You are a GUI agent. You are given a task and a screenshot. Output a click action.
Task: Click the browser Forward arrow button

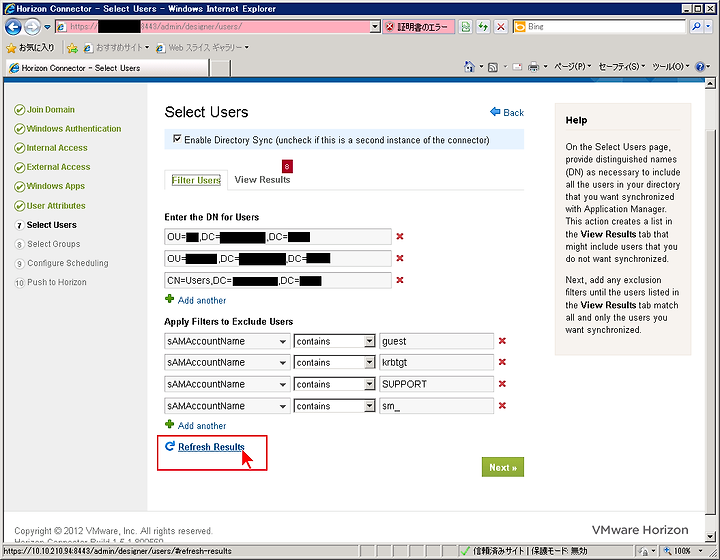(x=32, y=27)
